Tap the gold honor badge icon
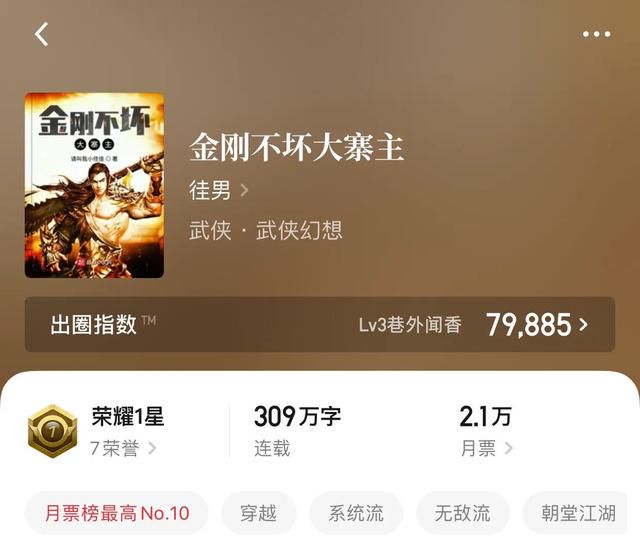 tap(52, 431)
